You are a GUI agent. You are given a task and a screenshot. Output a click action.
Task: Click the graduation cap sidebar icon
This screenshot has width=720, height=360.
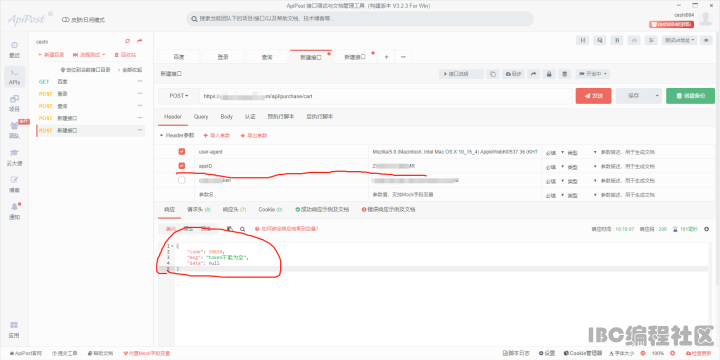click(14, 152)
